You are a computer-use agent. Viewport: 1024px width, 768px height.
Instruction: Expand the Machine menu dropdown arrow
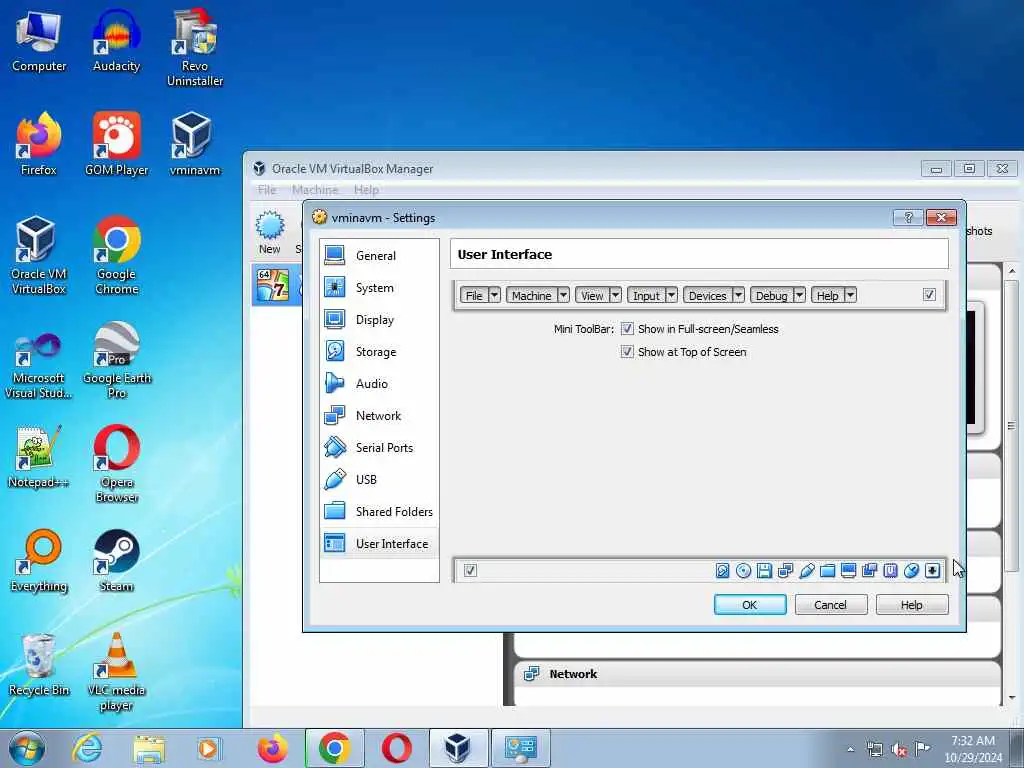564,295
